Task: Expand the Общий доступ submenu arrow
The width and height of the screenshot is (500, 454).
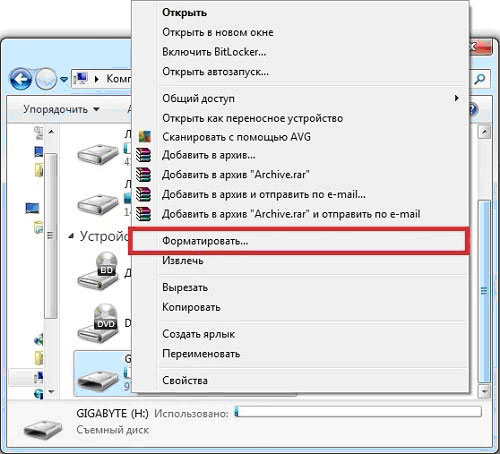Action: (x=456, y=98)
